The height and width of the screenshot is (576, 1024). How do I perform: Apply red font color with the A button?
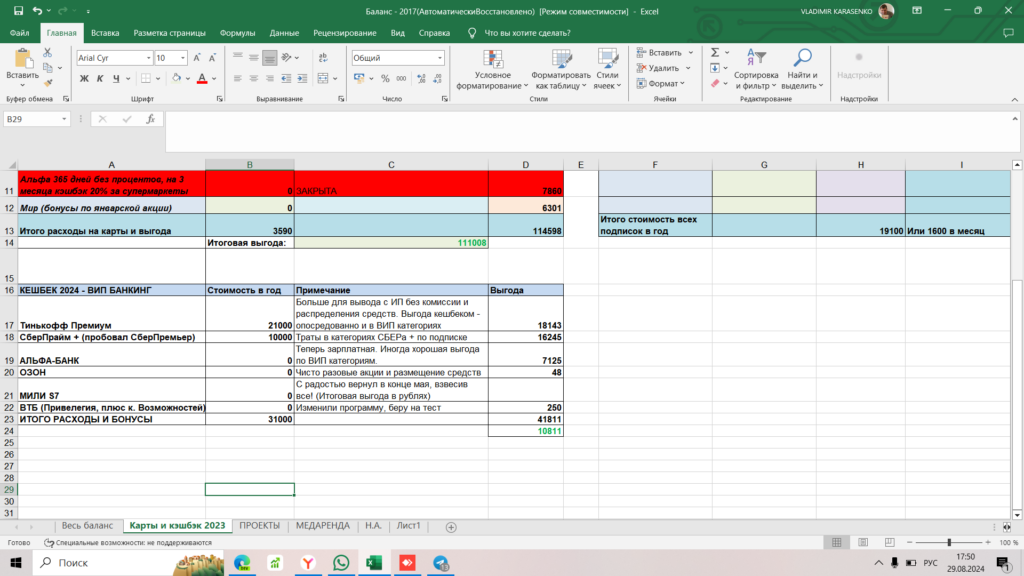pyautogui.click(x=202, y=78)
